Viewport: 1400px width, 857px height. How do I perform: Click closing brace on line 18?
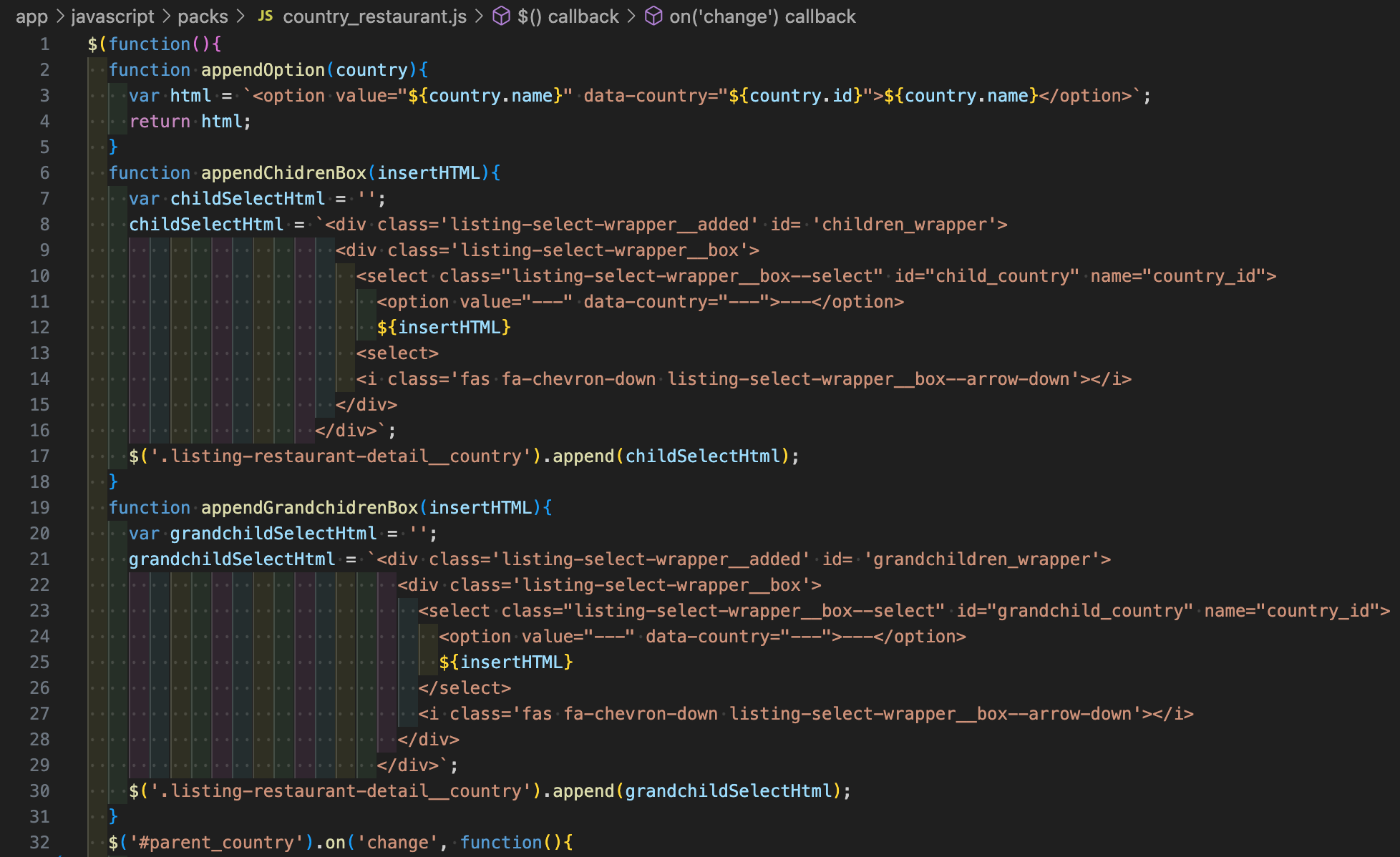coord(113,482)
